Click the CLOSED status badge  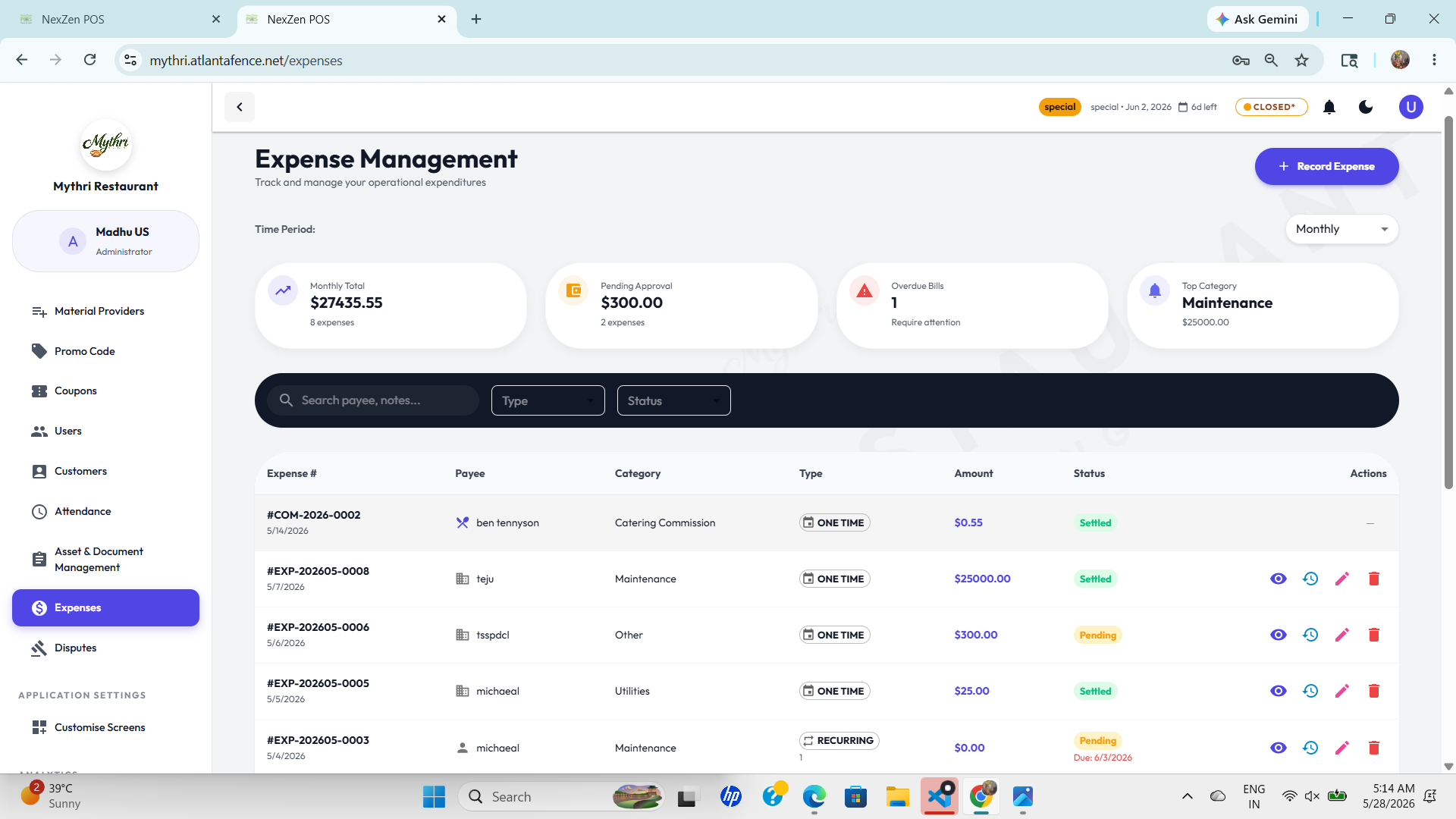pos(1271,107)
